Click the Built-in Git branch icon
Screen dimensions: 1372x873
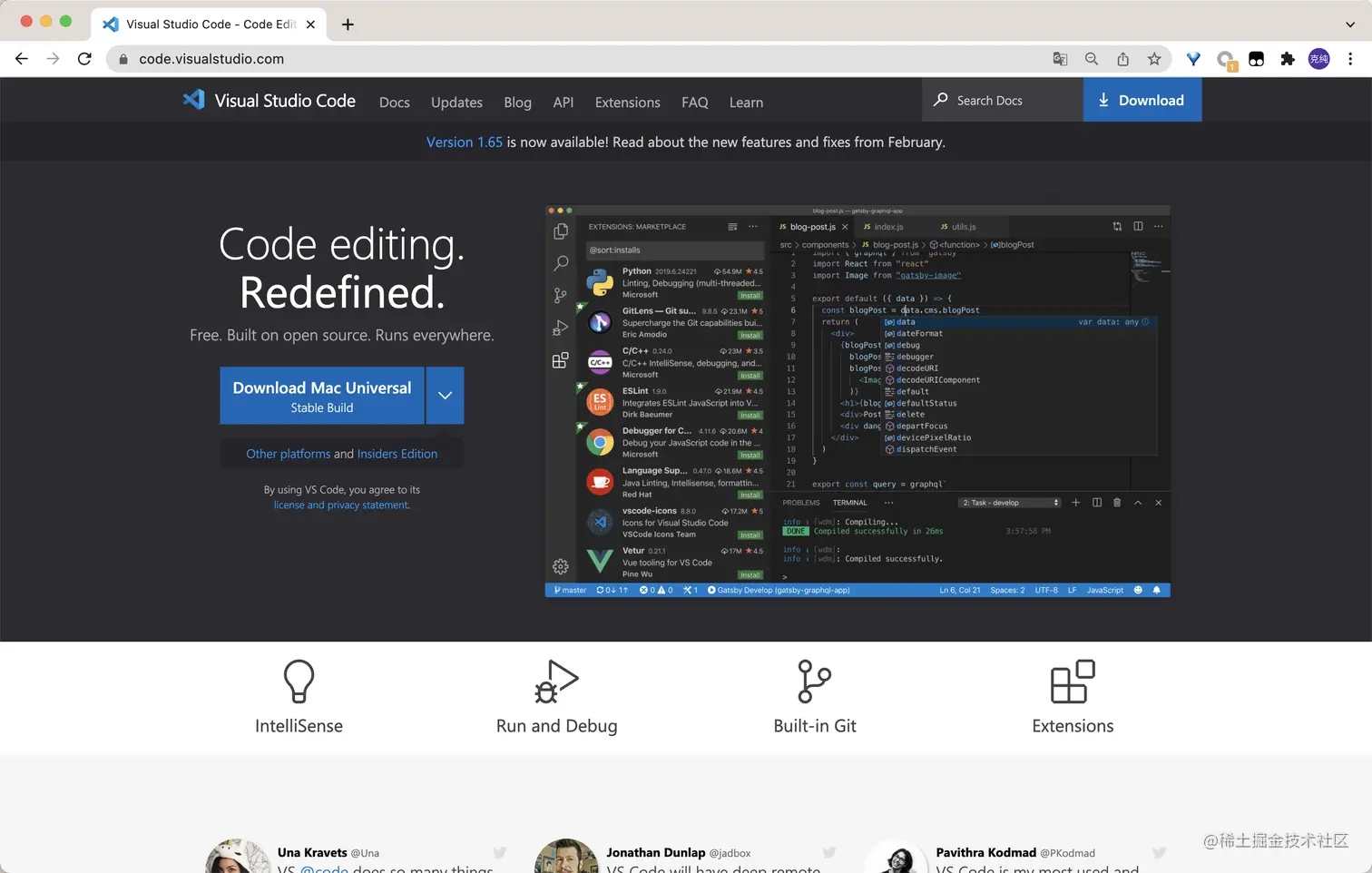pos(814,682)
